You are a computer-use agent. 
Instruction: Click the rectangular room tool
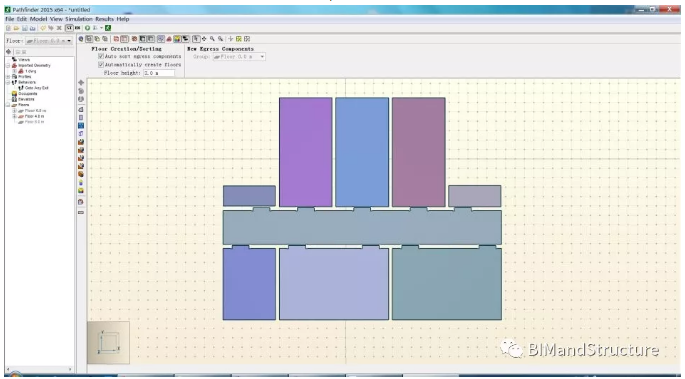[81, 117]
